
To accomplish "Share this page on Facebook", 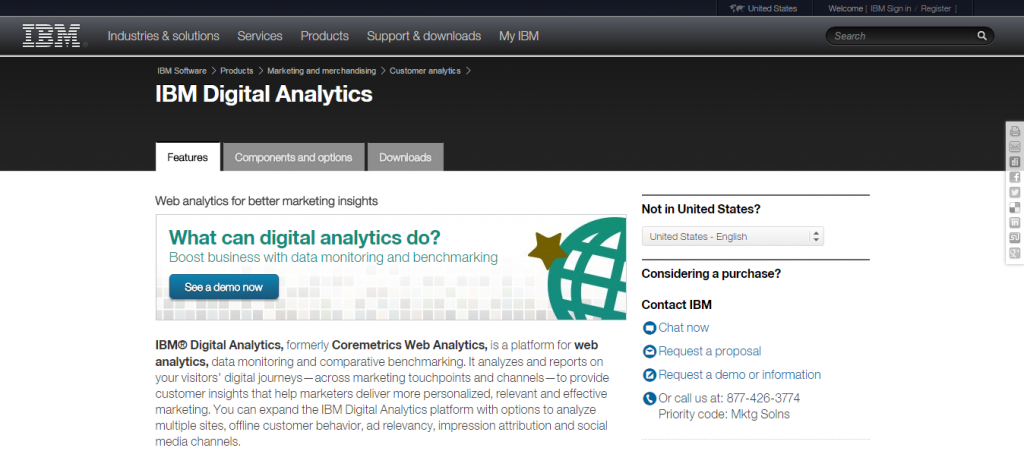I will click(1014, 177).
